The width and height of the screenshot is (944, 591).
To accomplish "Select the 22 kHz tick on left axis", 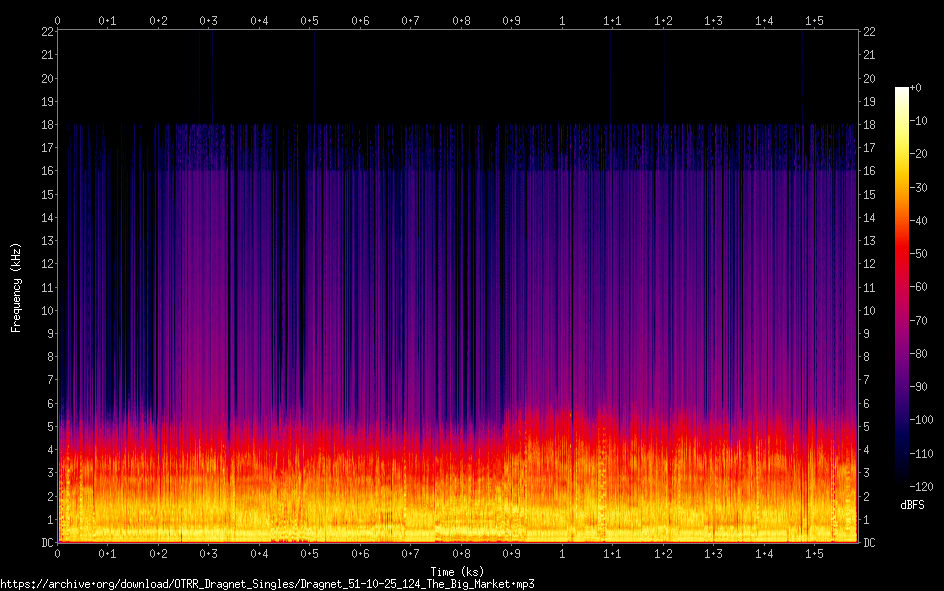I will click(47, 32).
